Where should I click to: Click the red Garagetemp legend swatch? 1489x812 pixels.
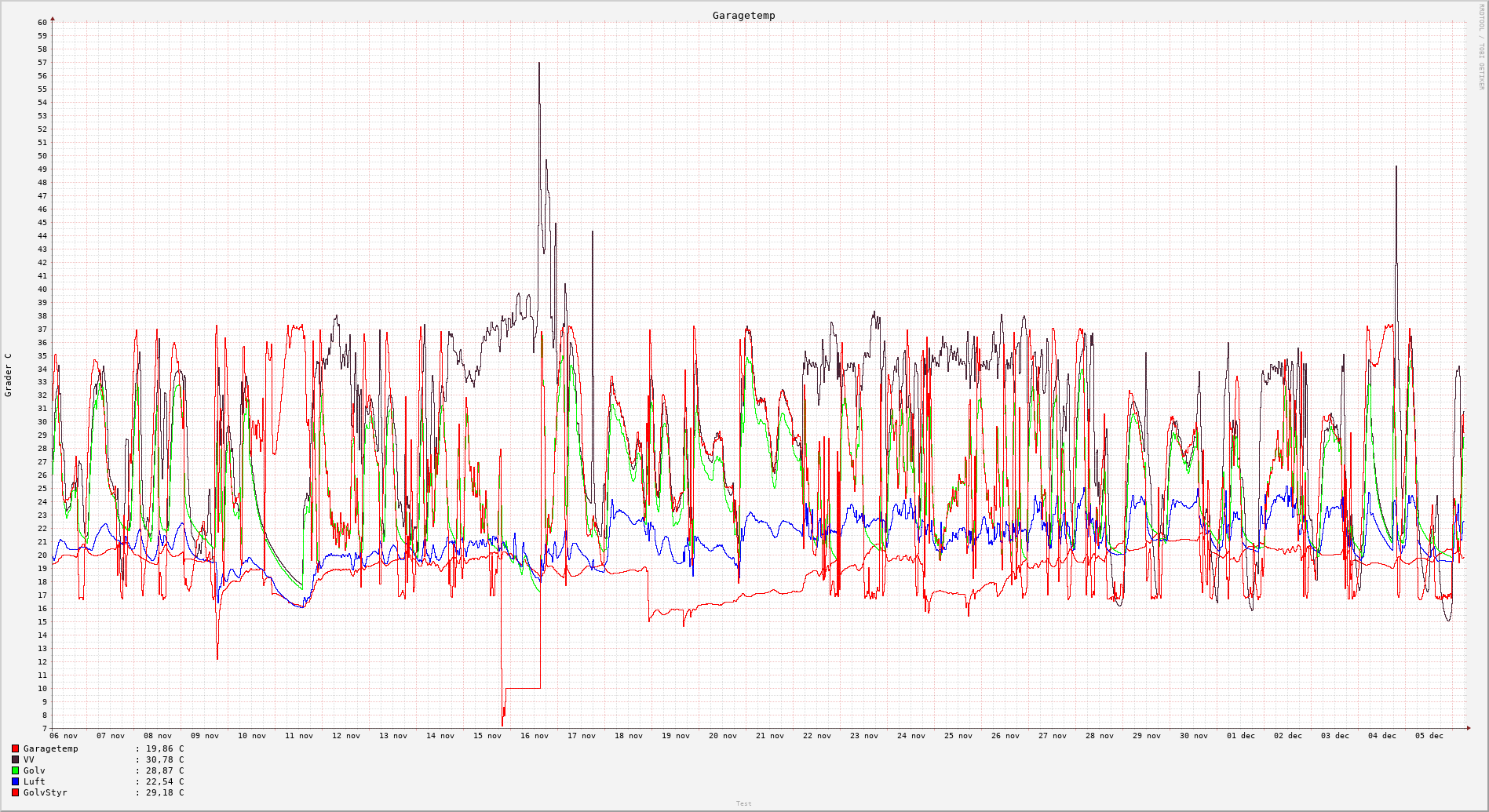pos(15,749)
